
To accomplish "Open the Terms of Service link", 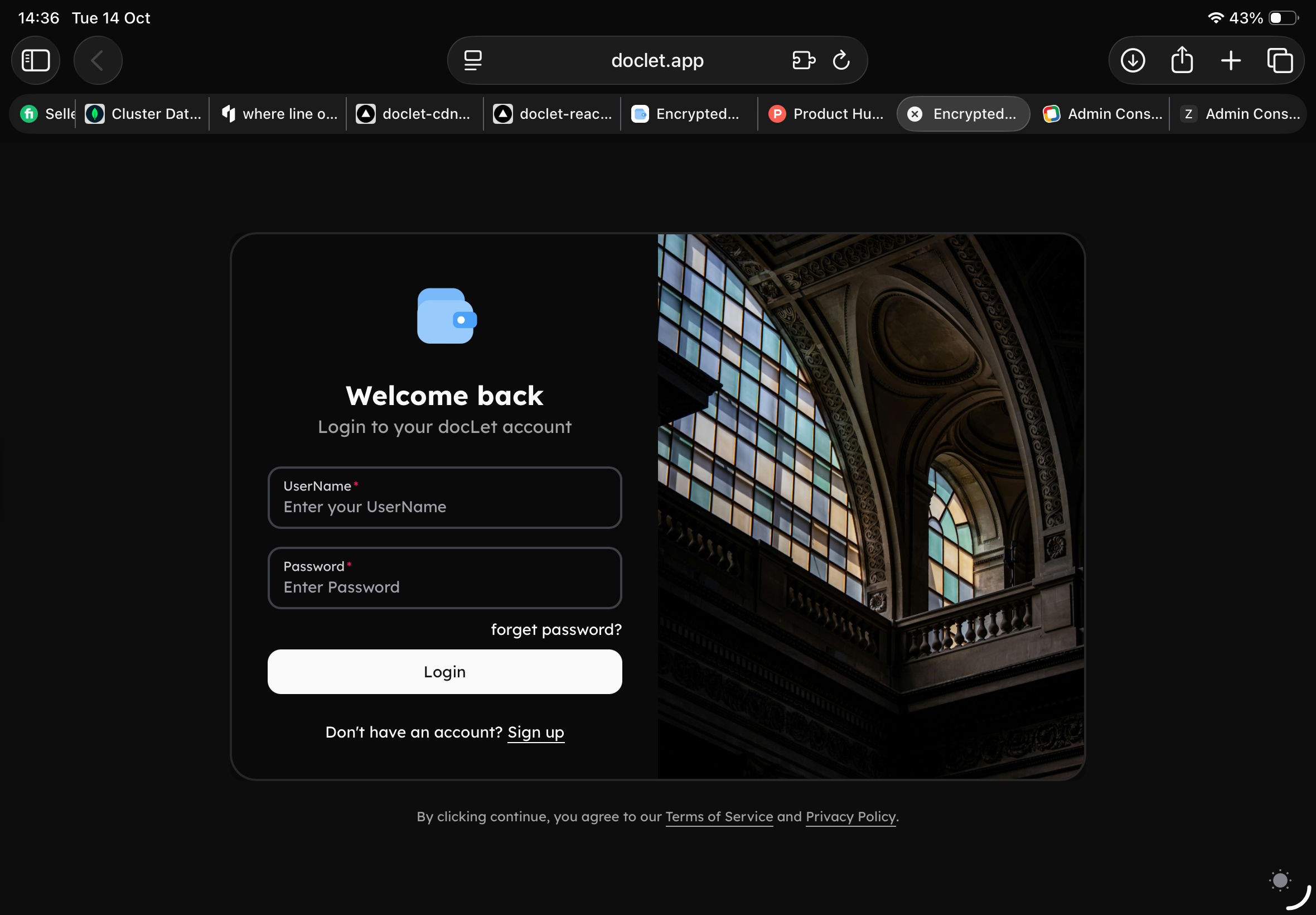I will coord(718,816).
